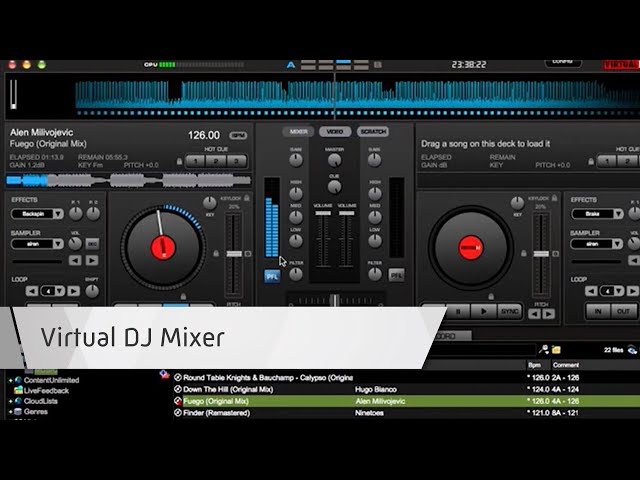
Task: Click the right deck KEY knob
Action: click(x=517, y=202)
